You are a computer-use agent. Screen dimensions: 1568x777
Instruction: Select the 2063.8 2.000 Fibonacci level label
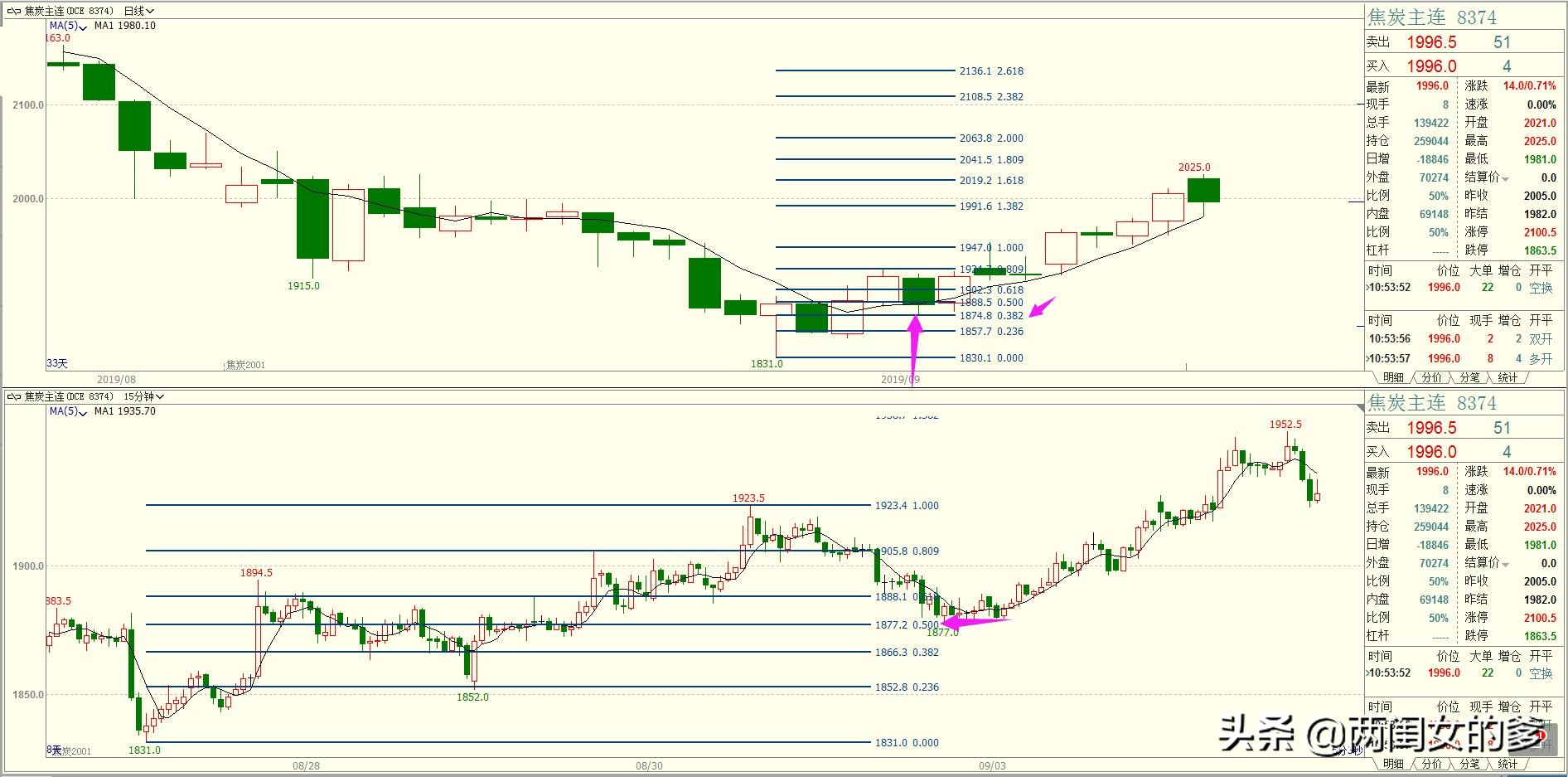991,138
